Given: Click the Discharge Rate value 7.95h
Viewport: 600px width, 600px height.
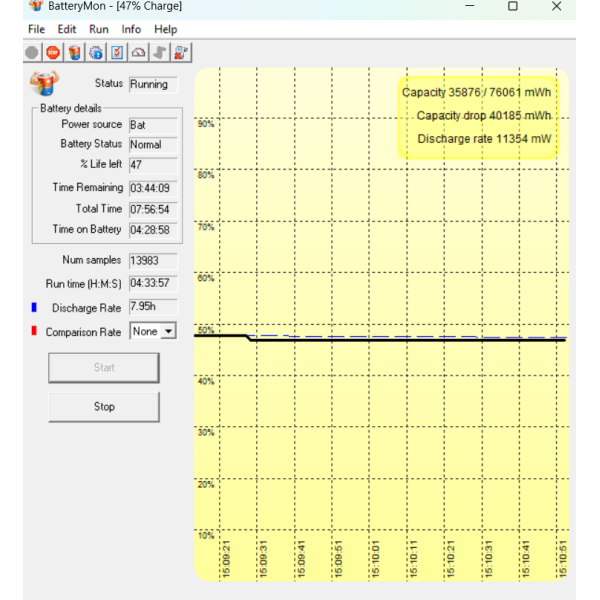Looking at the screenshot, I should [x=153, y=307].
